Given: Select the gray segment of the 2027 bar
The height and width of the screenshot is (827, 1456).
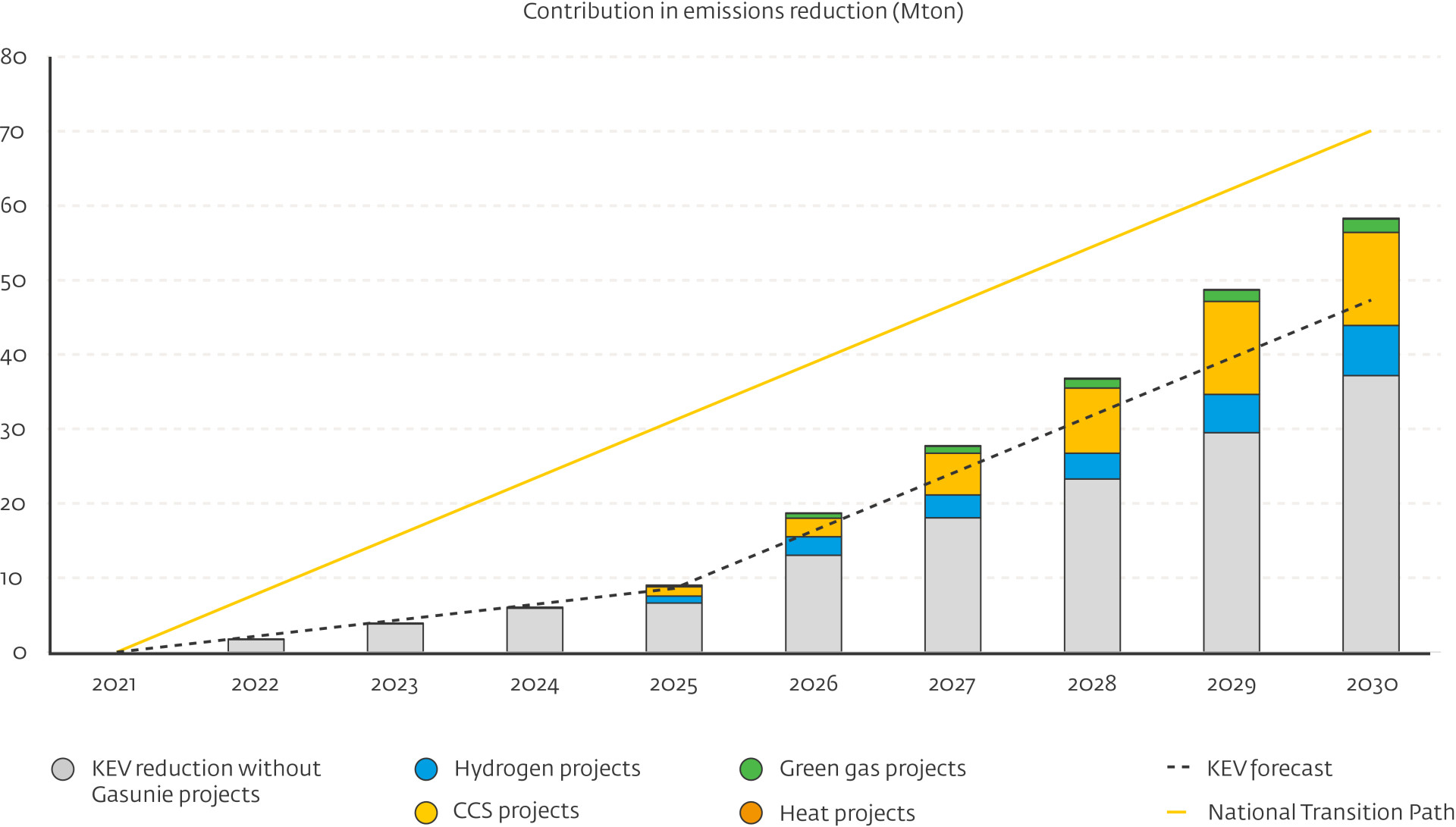Looking at the screenshot, I should click(x=952, y=585).
